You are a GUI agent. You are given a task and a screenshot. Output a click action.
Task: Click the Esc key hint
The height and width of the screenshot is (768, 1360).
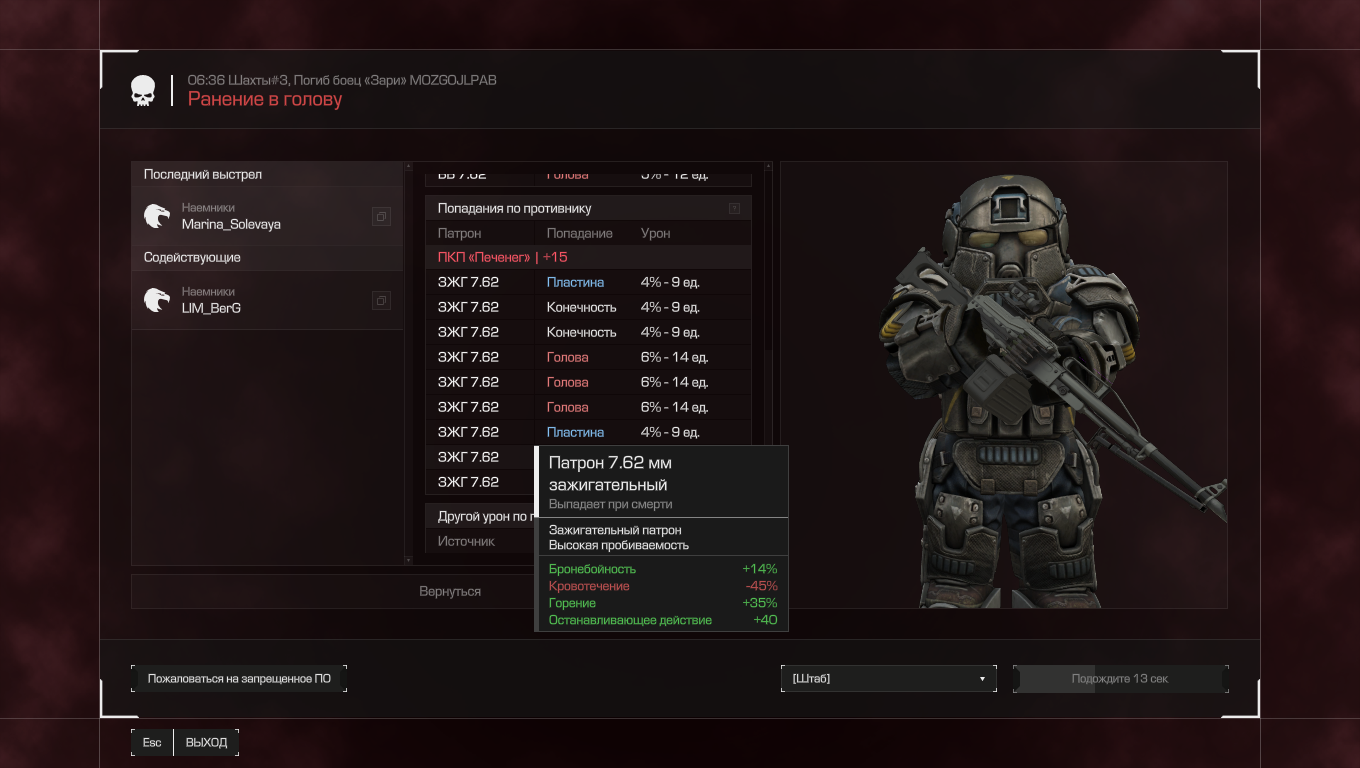coord(152,742)
